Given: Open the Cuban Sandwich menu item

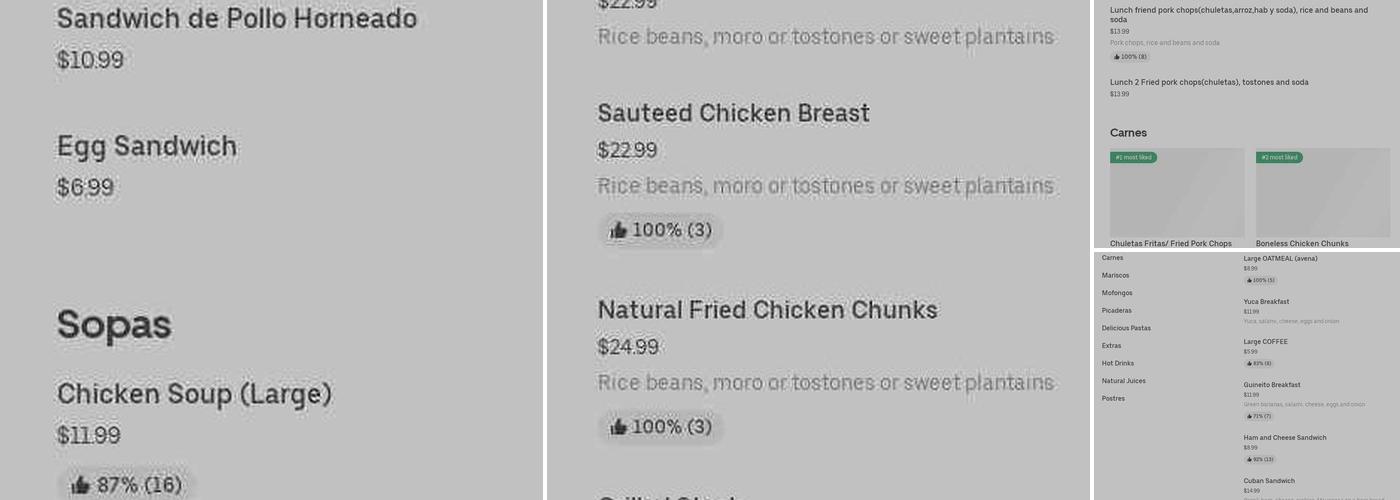Looking at the screenshot, I should [1269, 481].
